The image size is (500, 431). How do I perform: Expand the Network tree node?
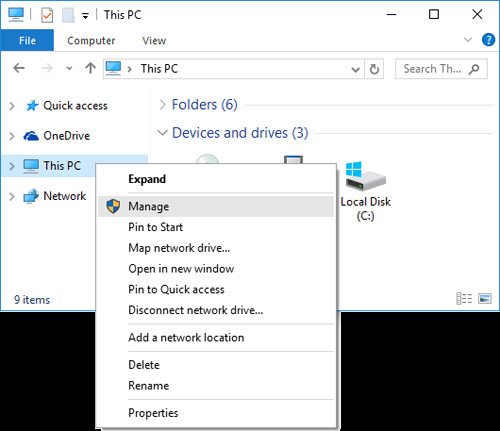12,196
